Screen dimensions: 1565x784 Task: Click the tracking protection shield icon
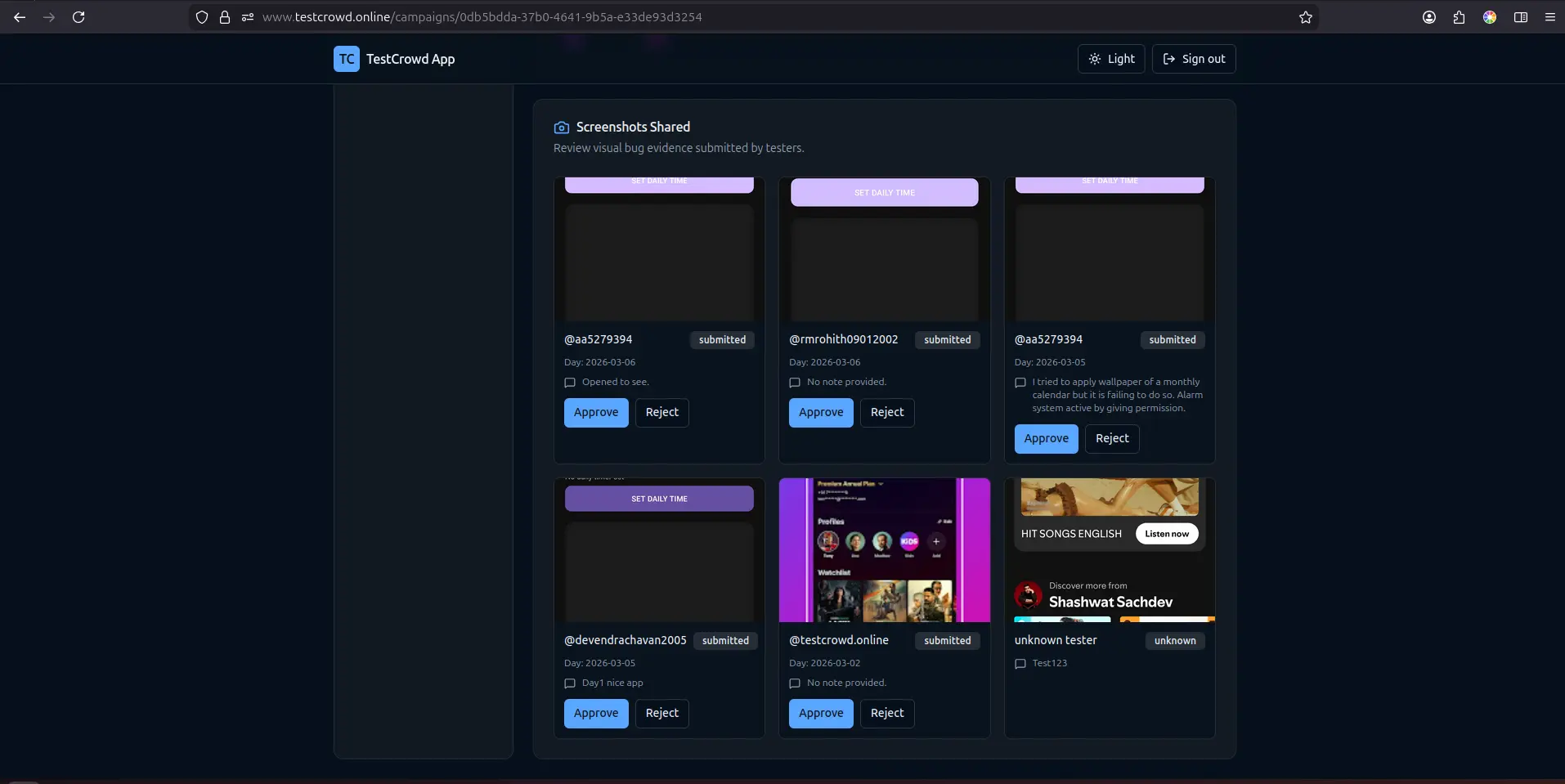201,16
